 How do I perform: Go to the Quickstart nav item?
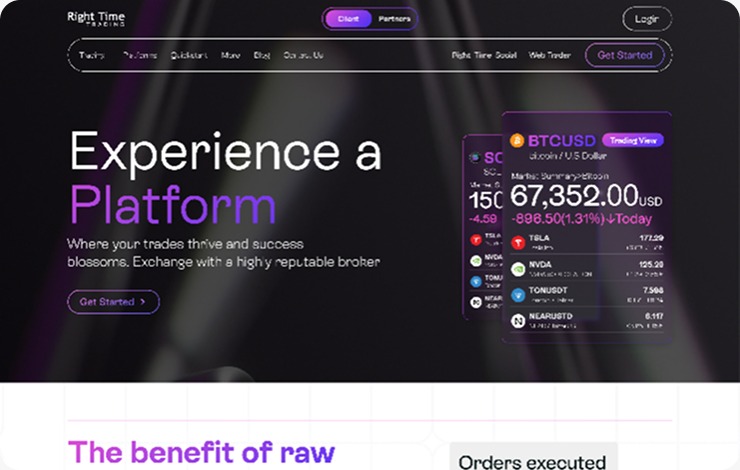189,55
